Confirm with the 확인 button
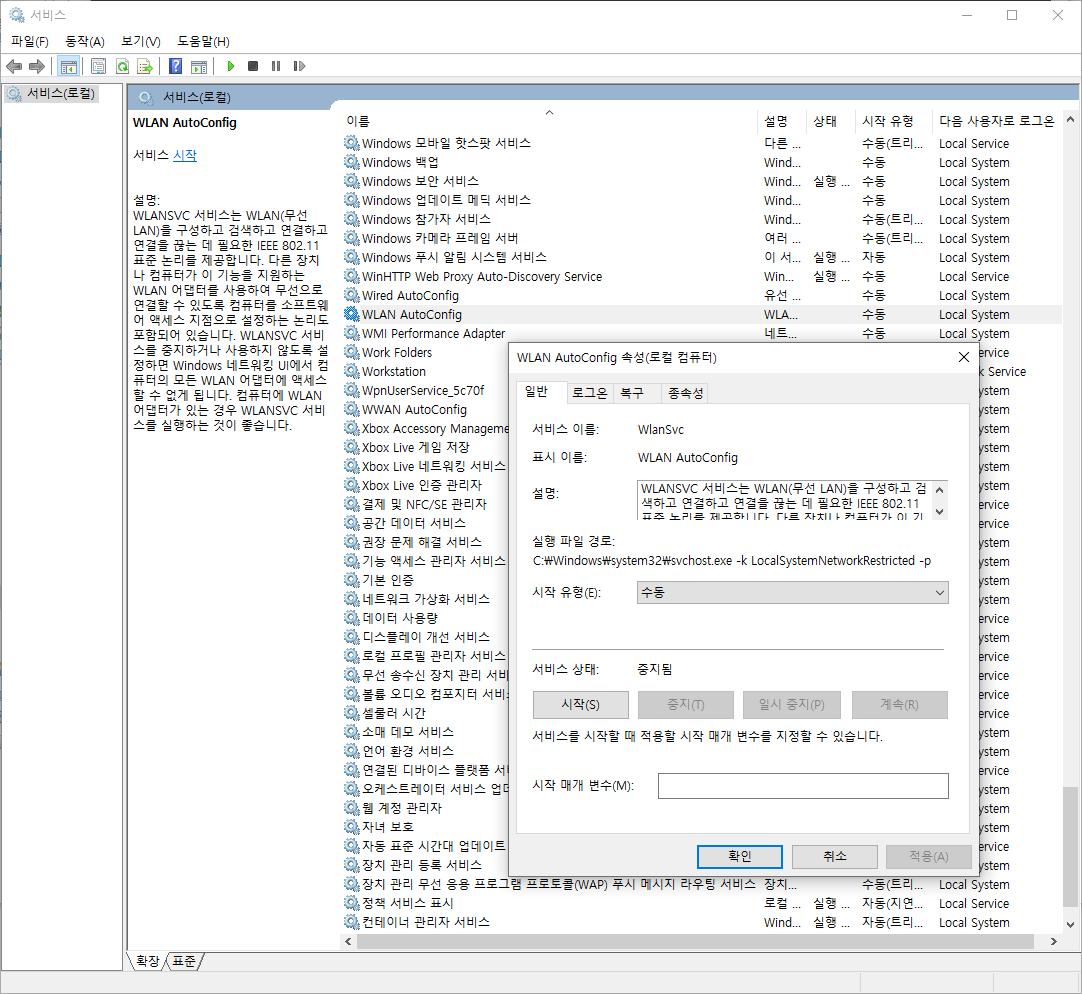The width and height of the screenshot is (1082, 994). 740,856
